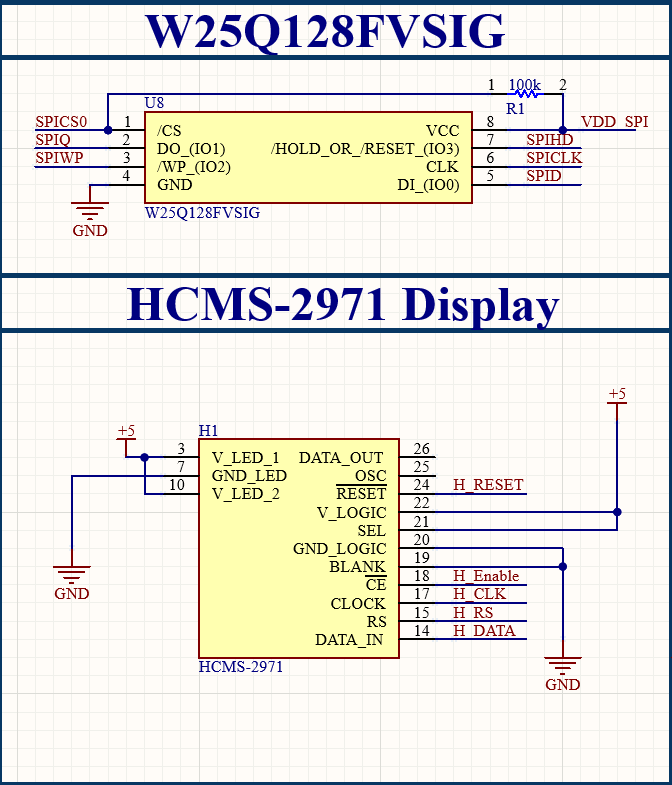Click the CLK pin name on U8

(443, 167)
